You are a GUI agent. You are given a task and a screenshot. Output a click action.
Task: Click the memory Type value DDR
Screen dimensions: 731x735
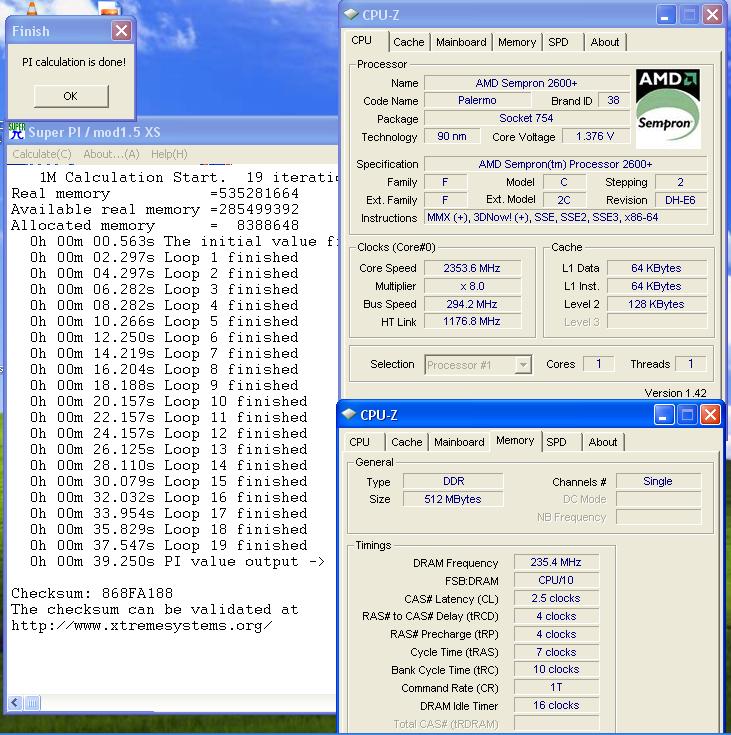[x=453, y=481]
